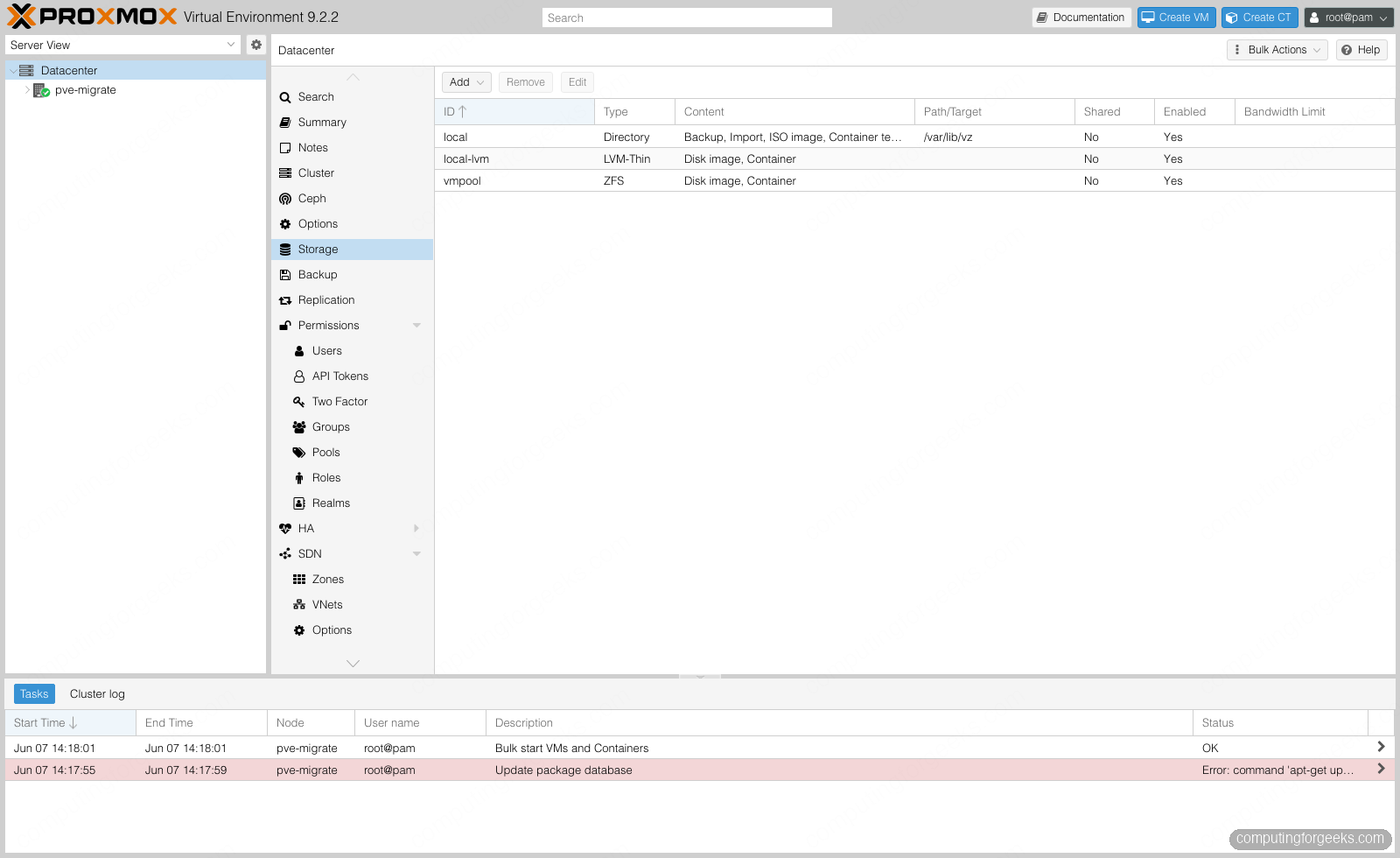Select the vmpool storage row
Image resolution: width=1400 pixels, height=858 pixels.
tap(914, 181)
